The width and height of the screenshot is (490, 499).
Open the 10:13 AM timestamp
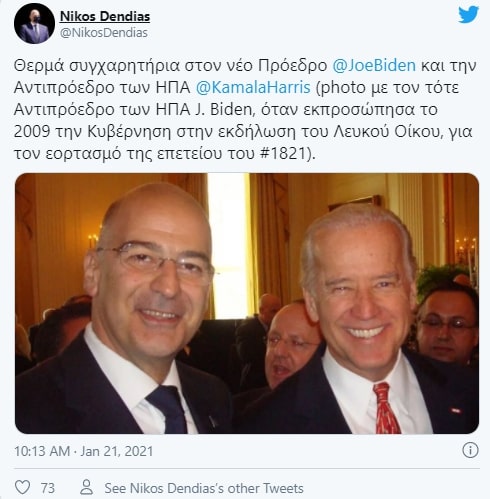pos(42,451)
